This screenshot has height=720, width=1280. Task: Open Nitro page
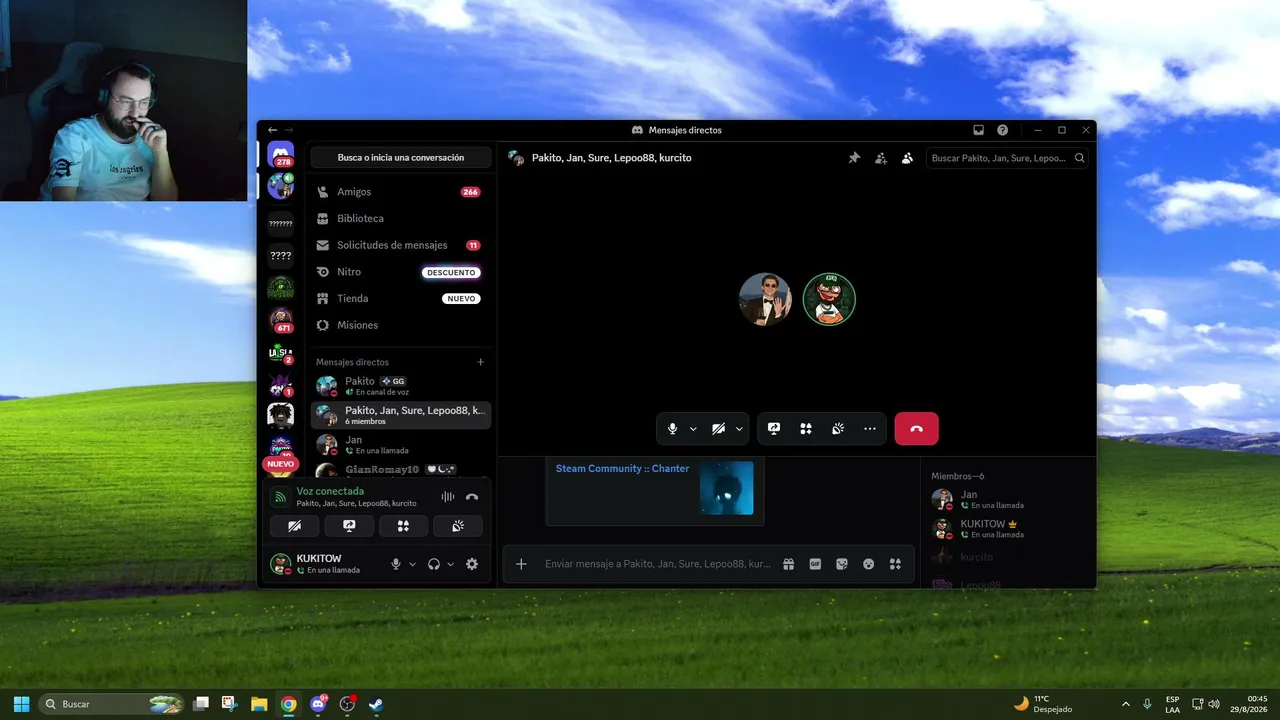400,272
